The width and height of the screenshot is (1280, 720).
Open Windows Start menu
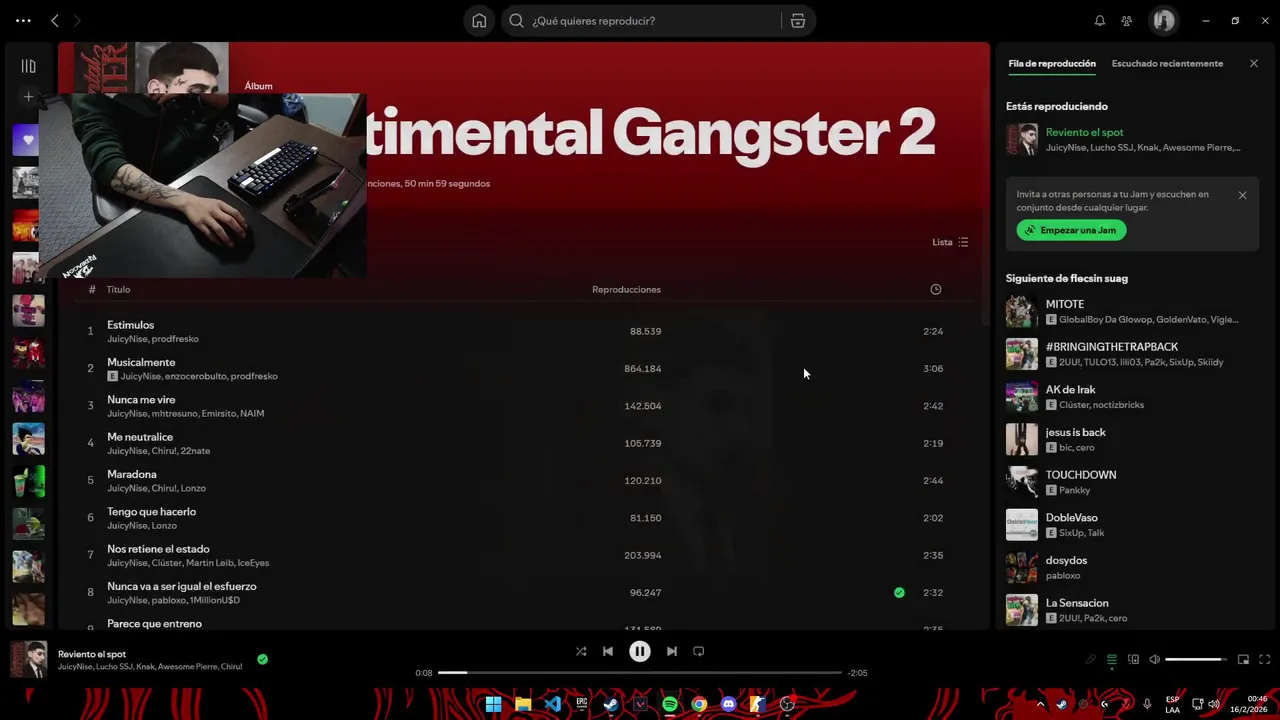pos(493,704)
